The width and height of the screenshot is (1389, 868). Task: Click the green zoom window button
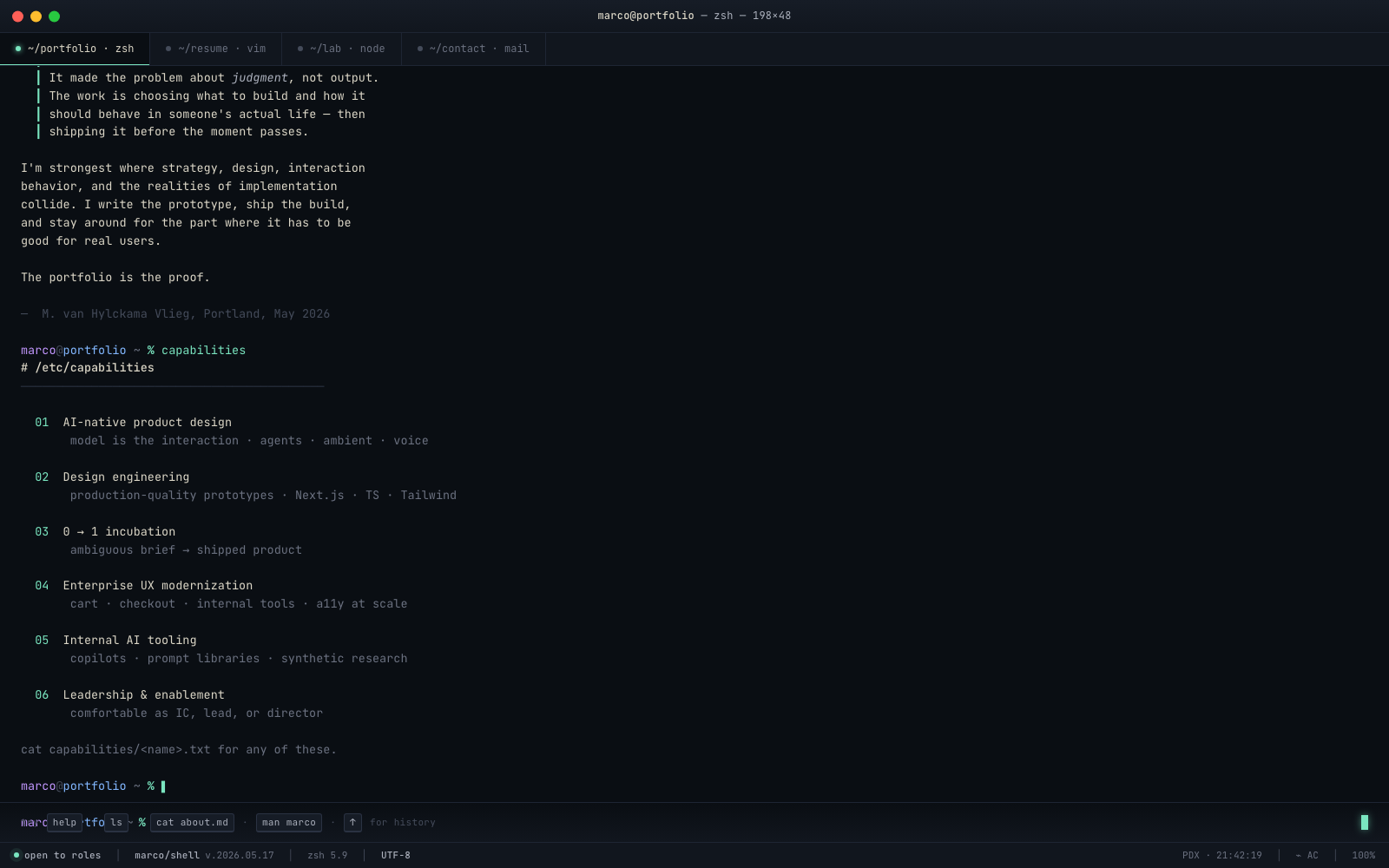point(54,16)
